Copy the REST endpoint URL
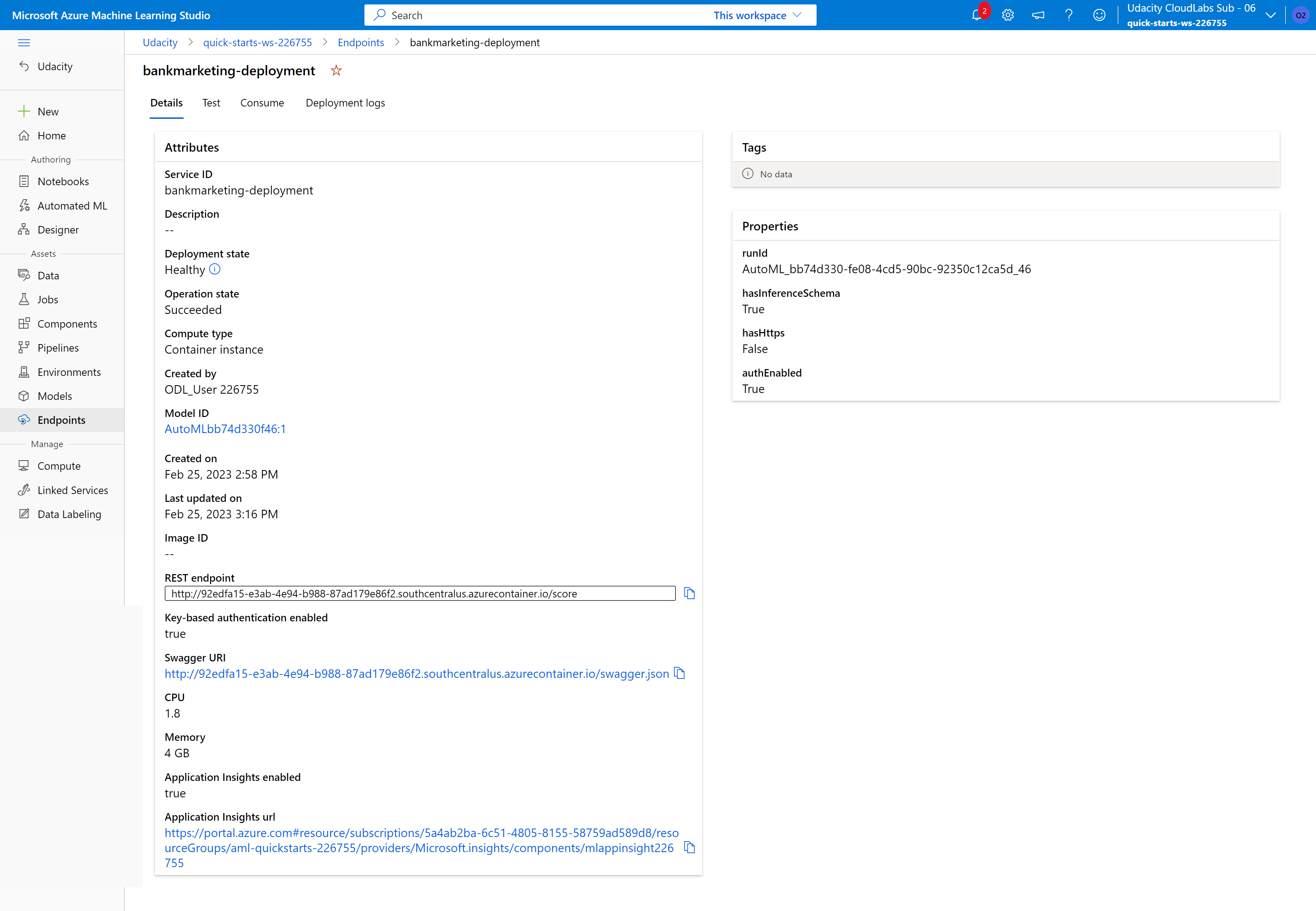Image resolution: width=1316 pixels, height=911 pixels. click(689, 593)
